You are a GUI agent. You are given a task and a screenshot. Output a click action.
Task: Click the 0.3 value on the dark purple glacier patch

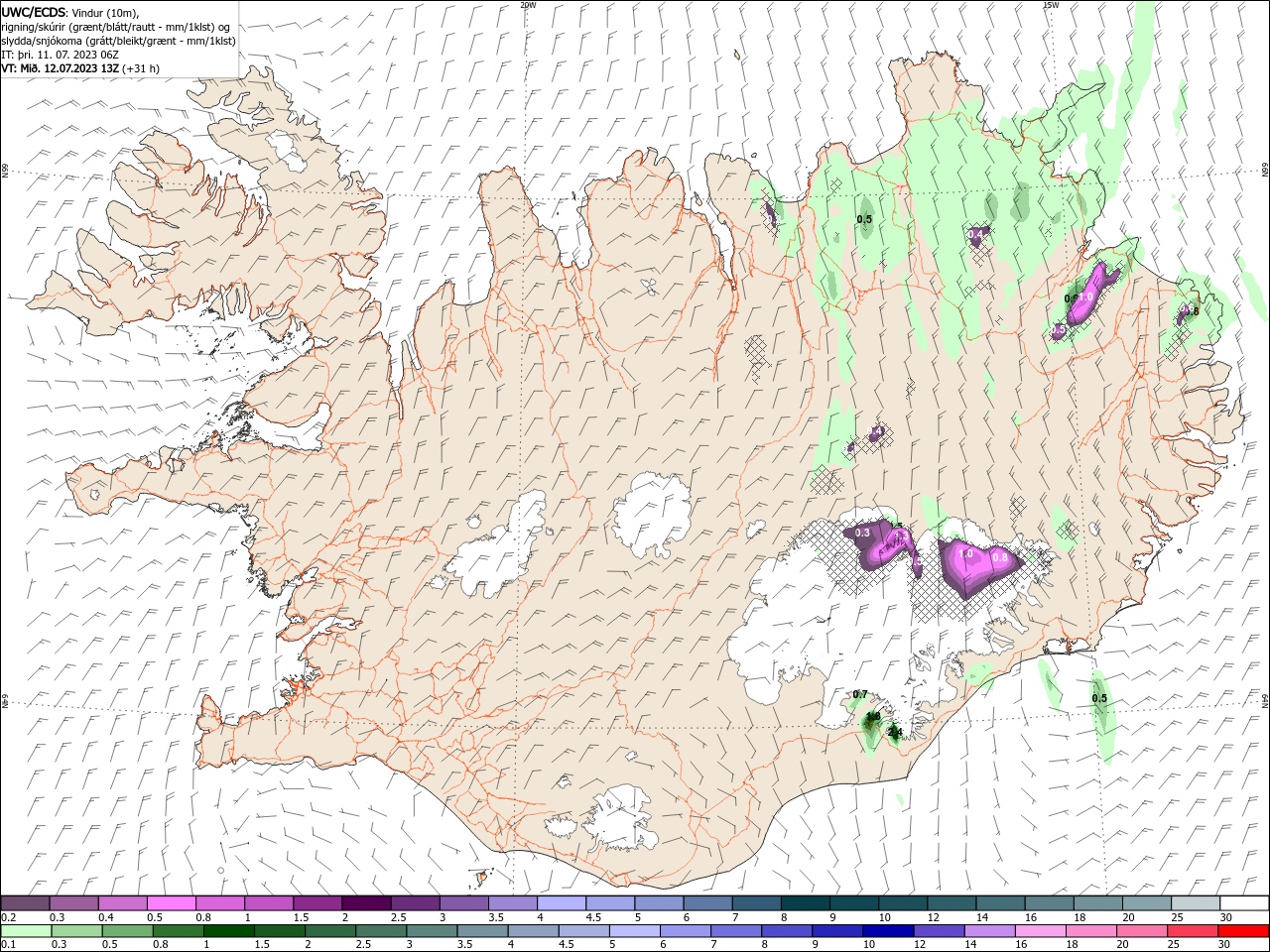click(x=862, y=533)
